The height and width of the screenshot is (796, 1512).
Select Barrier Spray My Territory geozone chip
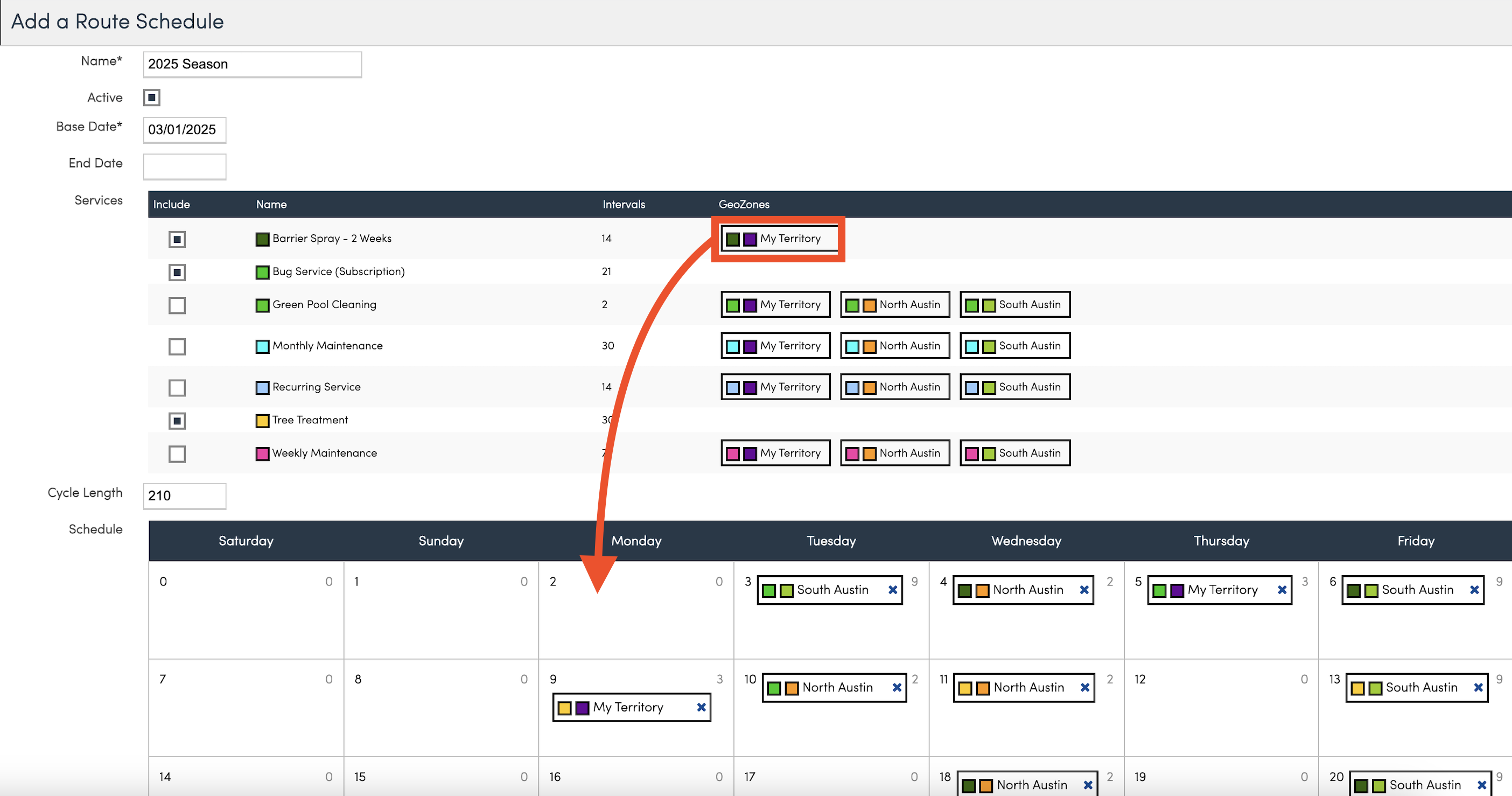click(x=778, y=239)
